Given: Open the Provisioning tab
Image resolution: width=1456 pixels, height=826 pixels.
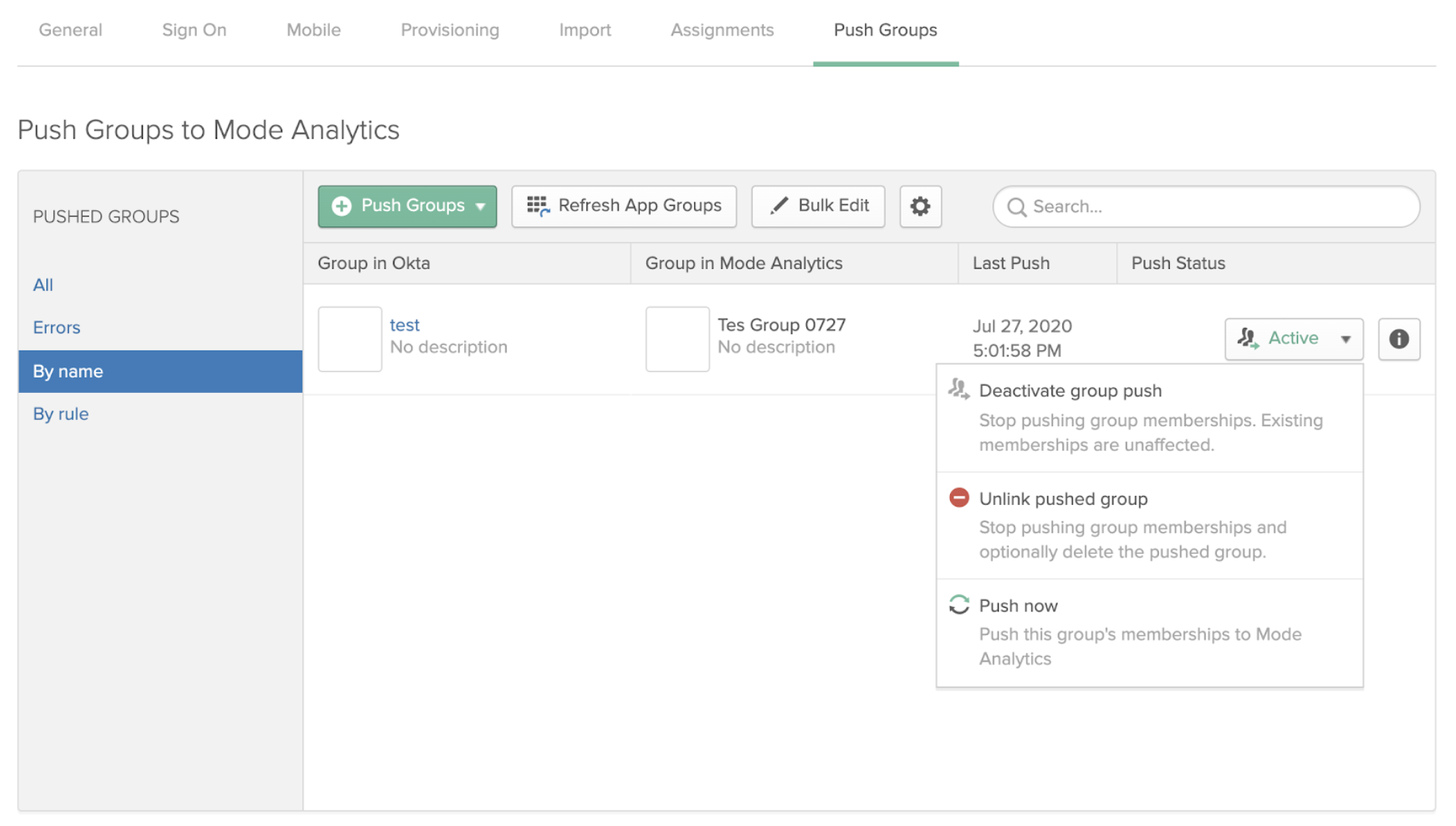Looking at the screenshot, I should pos(449,30).
